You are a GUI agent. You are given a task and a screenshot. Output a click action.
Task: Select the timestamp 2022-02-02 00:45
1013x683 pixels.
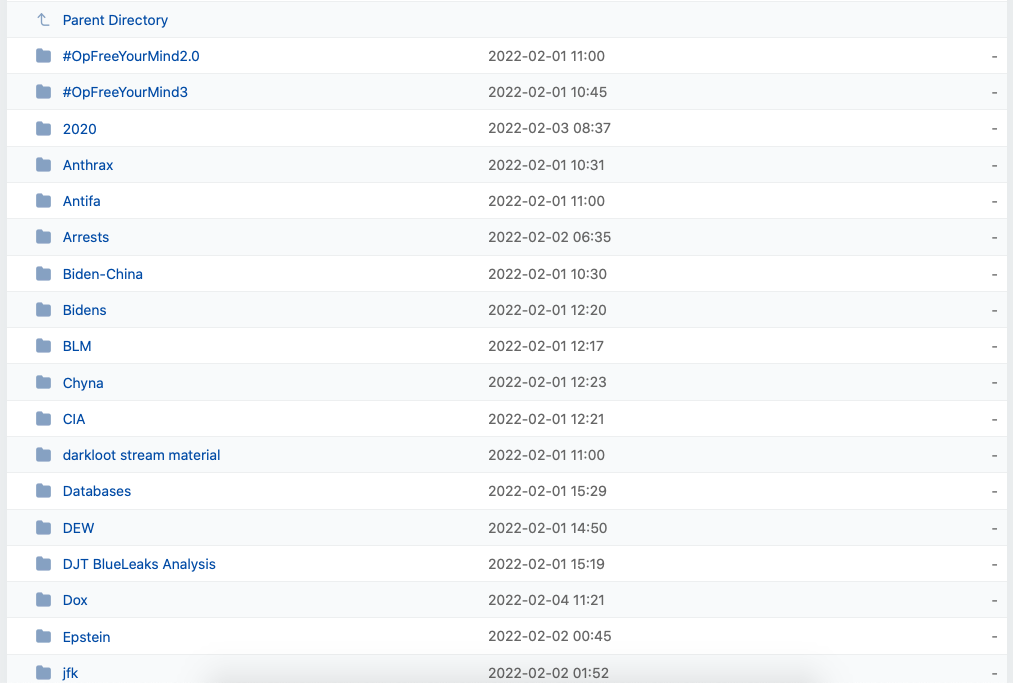click(x=549, y=636)
